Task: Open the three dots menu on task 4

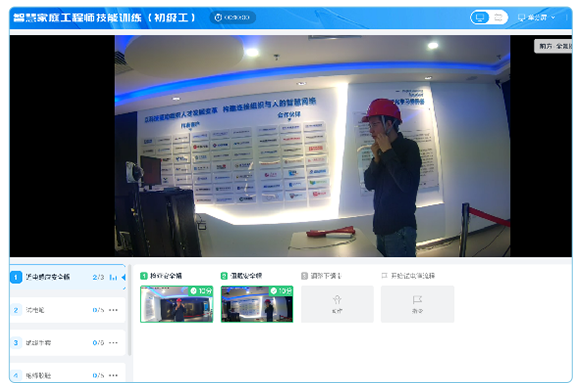Action: [x=113, y=375]
